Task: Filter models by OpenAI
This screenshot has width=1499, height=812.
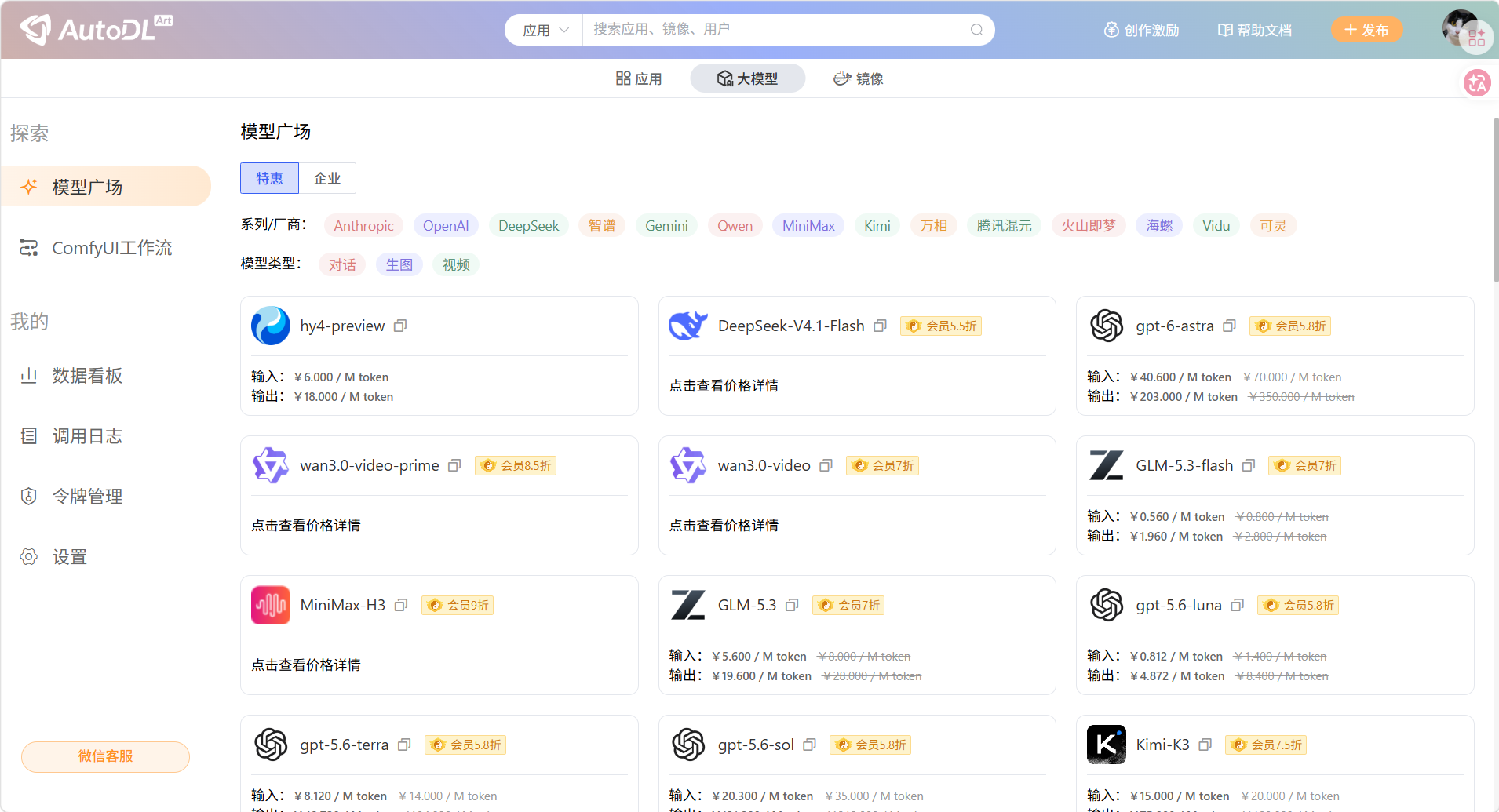Action: click(x=446, y=226)
